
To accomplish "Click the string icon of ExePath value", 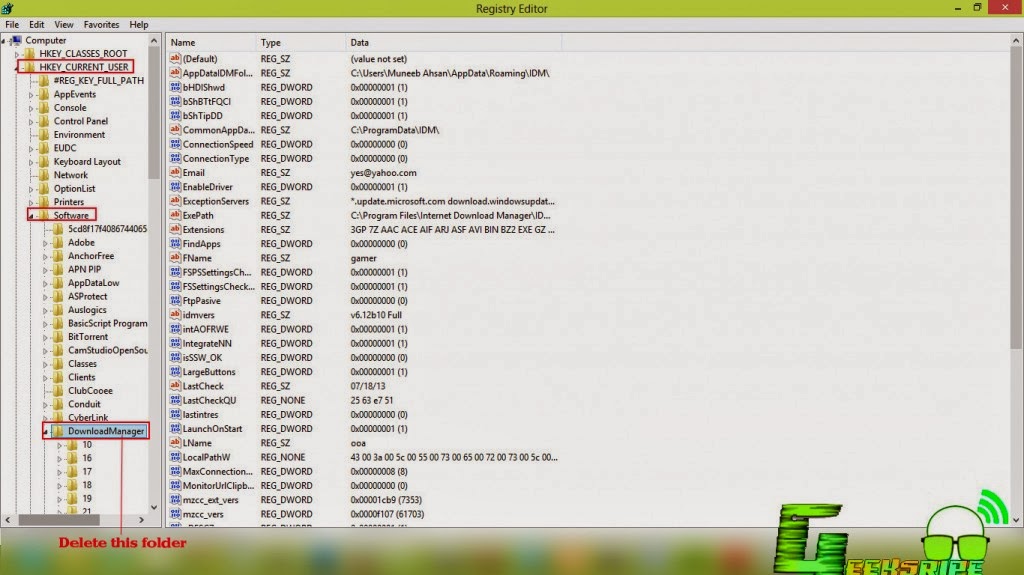I will (x=175, y=215).
